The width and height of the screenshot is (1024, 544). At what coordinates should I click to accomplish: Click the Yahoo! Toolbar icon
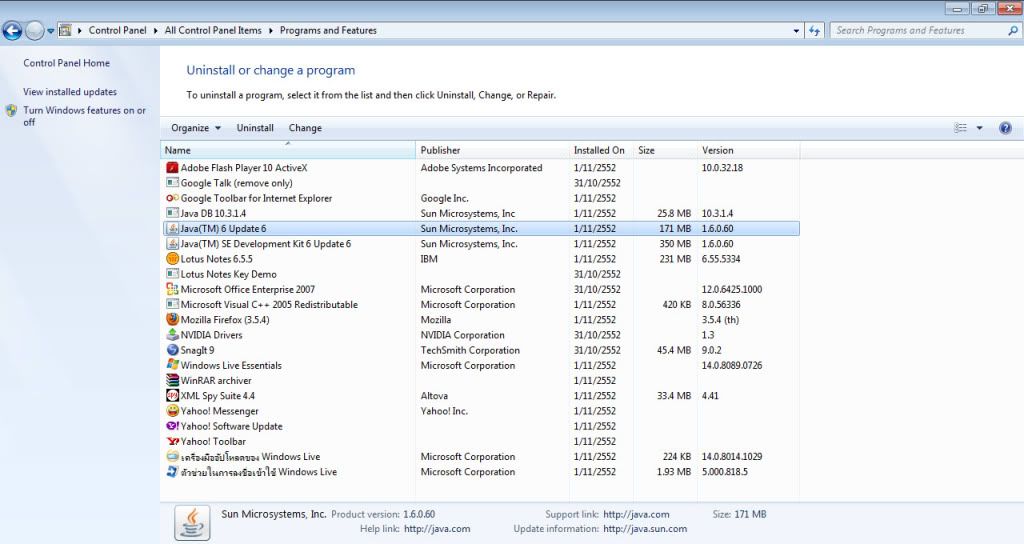tap(172, 441)
